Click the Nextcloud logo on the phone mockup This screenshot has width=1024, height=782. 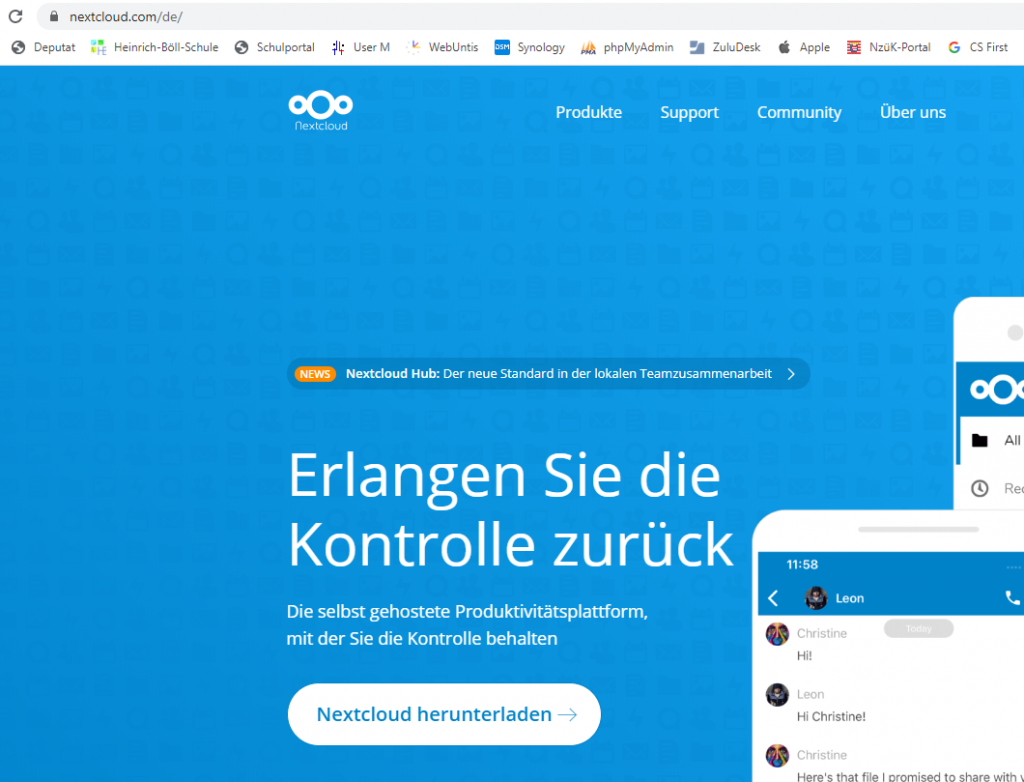(x=997, y=389)
